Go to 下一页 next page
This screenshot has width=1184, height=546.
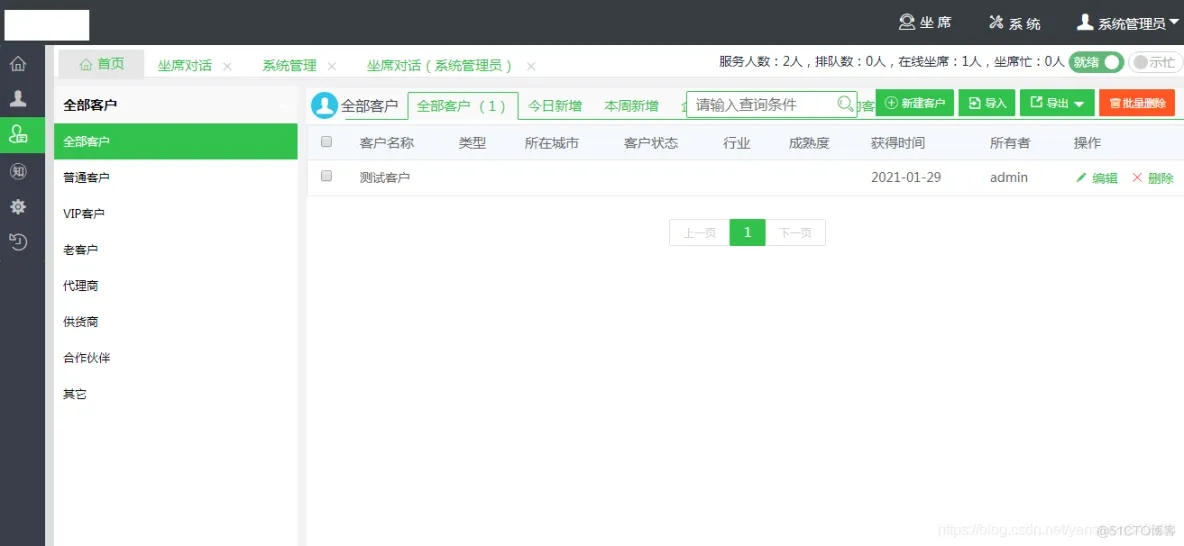point(795,233)
